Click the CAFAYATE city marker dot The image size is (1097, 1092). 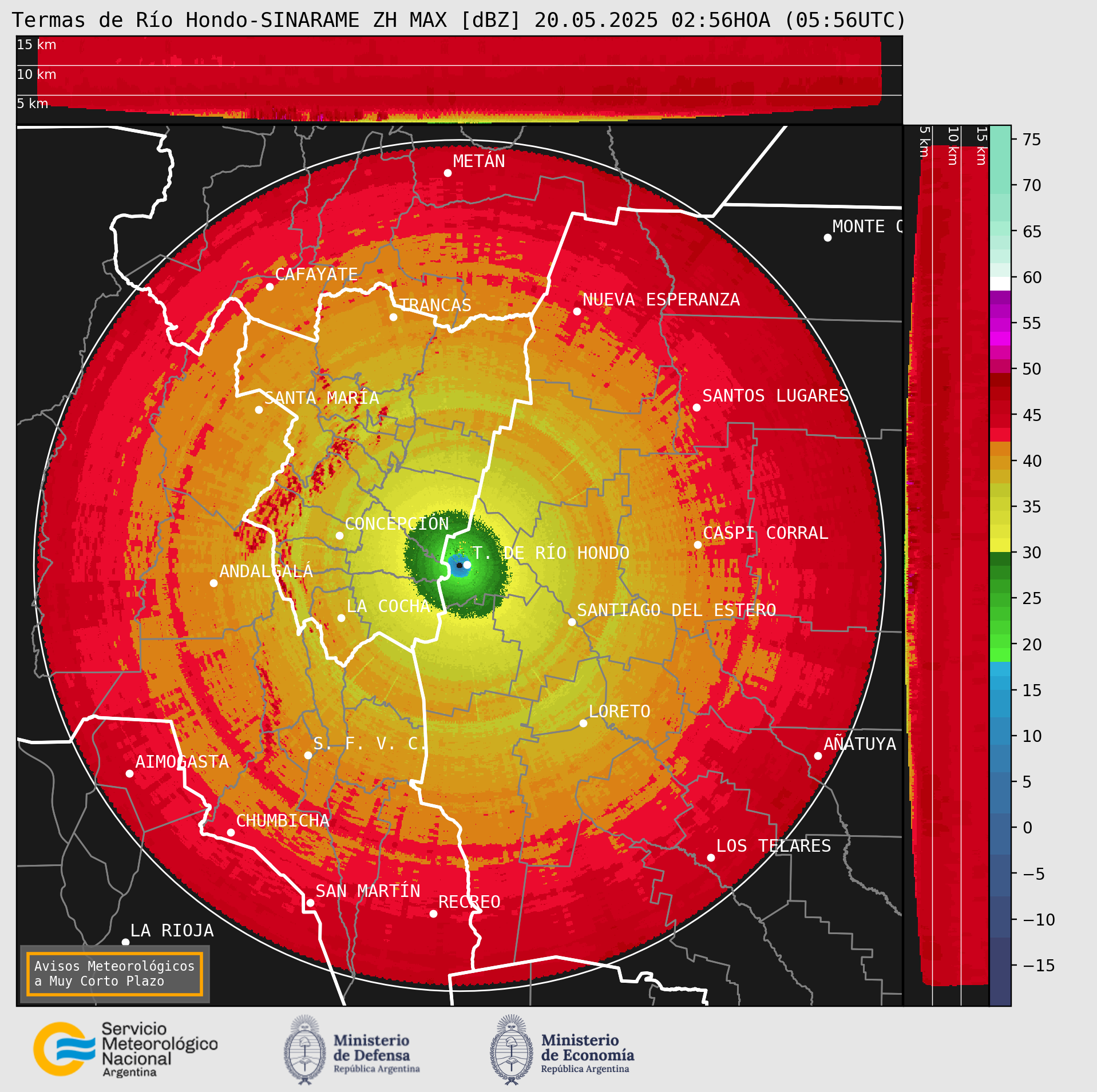tap(270, 287)
